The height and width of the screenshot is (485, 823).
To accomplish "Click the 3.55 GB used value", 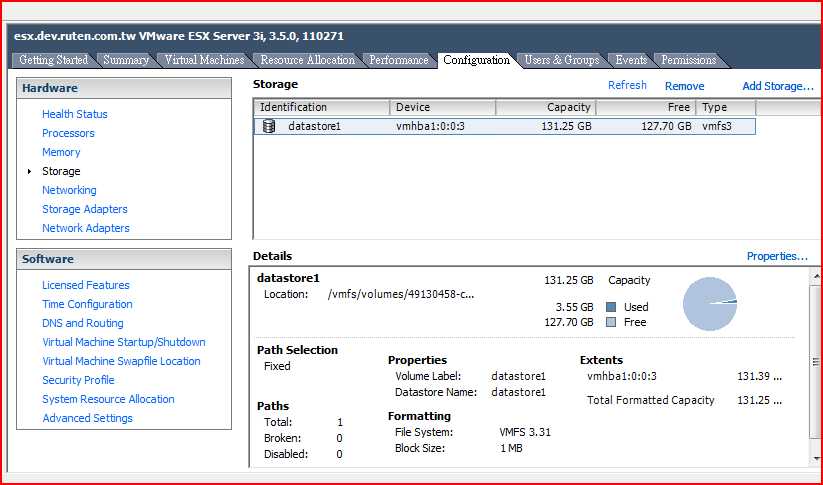I will 575,307.
